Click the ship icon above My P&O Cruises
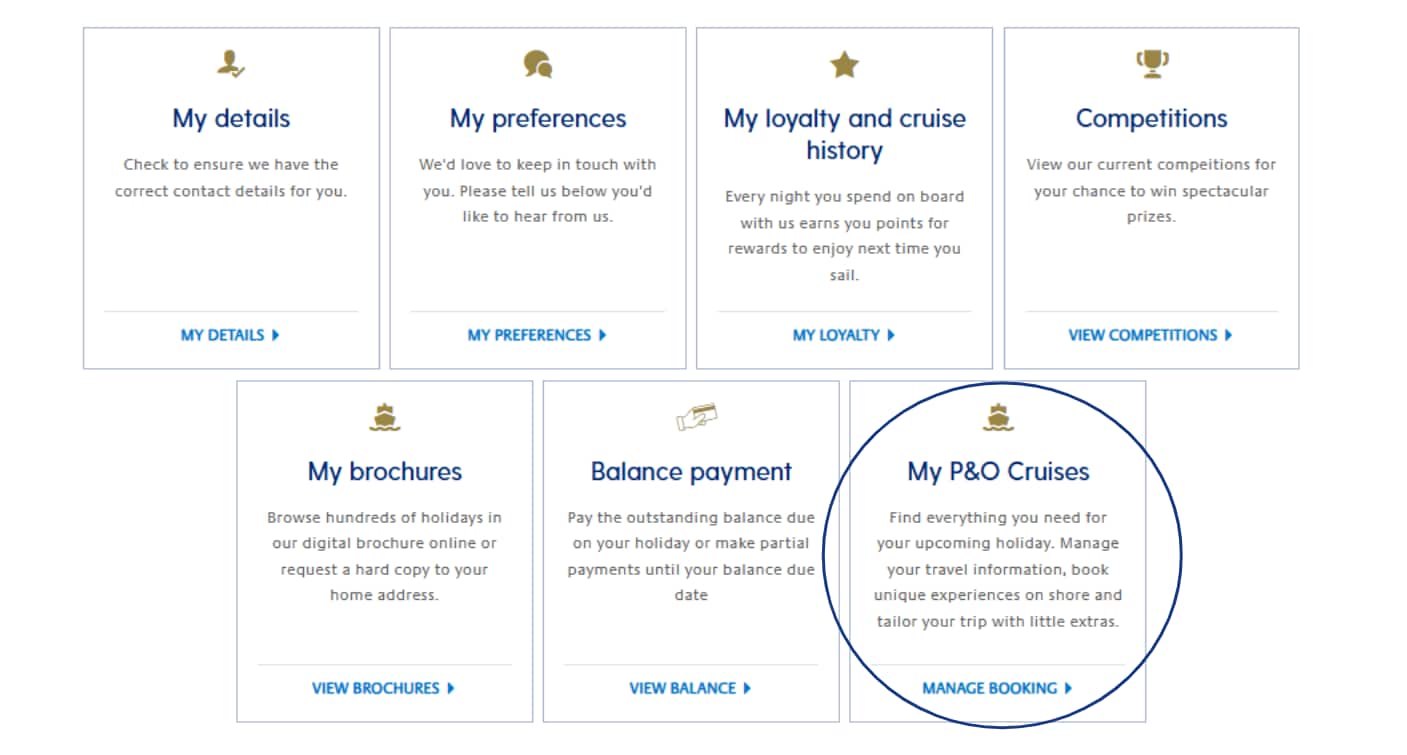Screen dimensions: 1407x755 click(x=998, y=418)
